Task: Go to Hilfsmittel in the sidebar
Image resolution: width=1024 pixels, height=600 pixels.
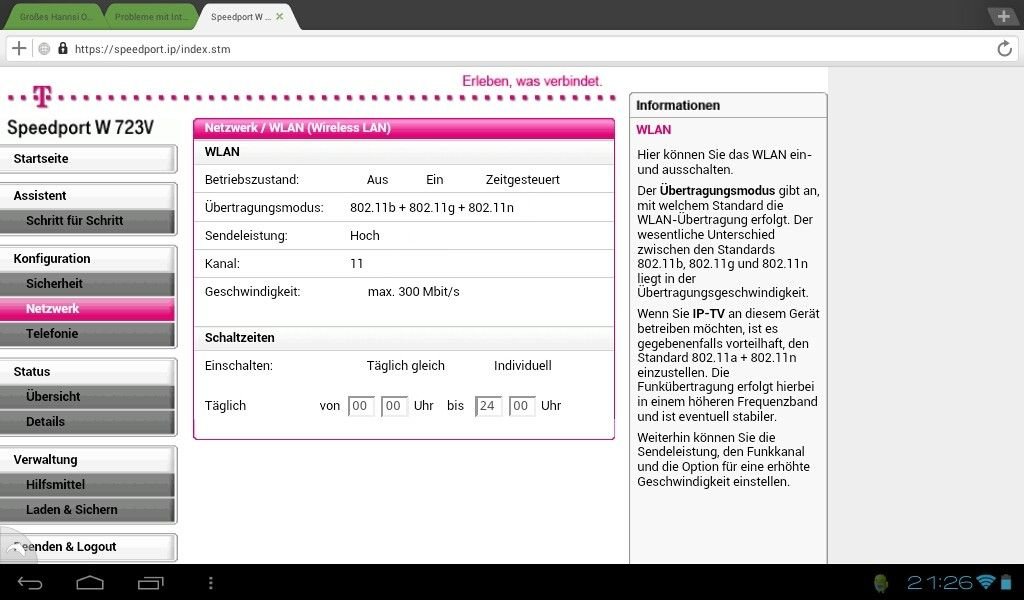Action: [x=88, y=484]
